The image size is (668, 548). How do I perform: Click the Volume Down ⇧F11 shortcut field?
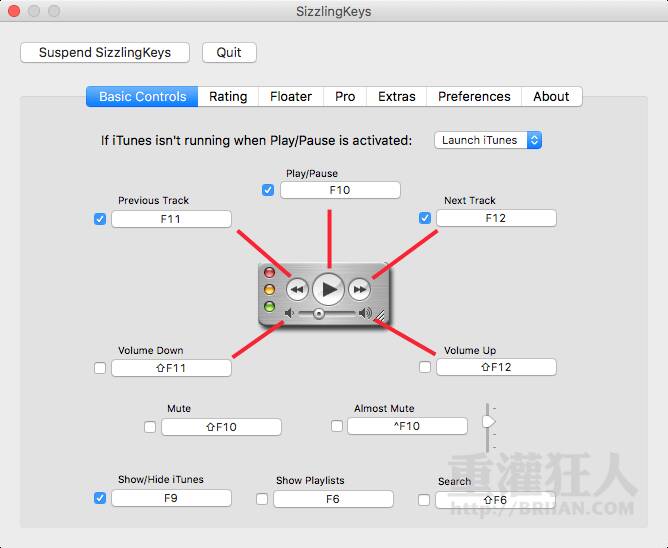[171, 368]
